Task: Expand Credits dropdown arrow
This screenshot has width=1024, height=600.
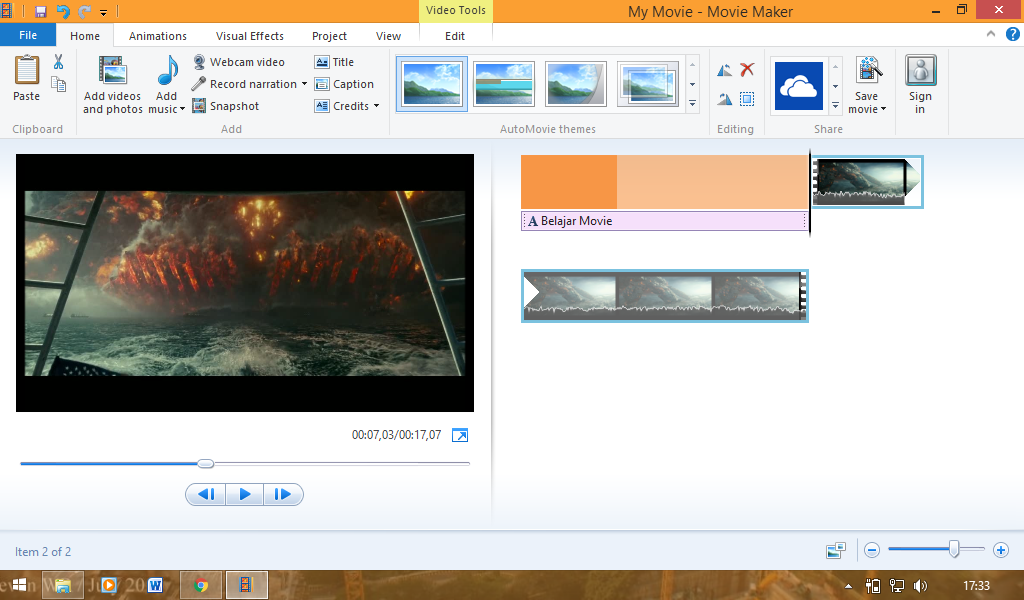Action: 376,106
